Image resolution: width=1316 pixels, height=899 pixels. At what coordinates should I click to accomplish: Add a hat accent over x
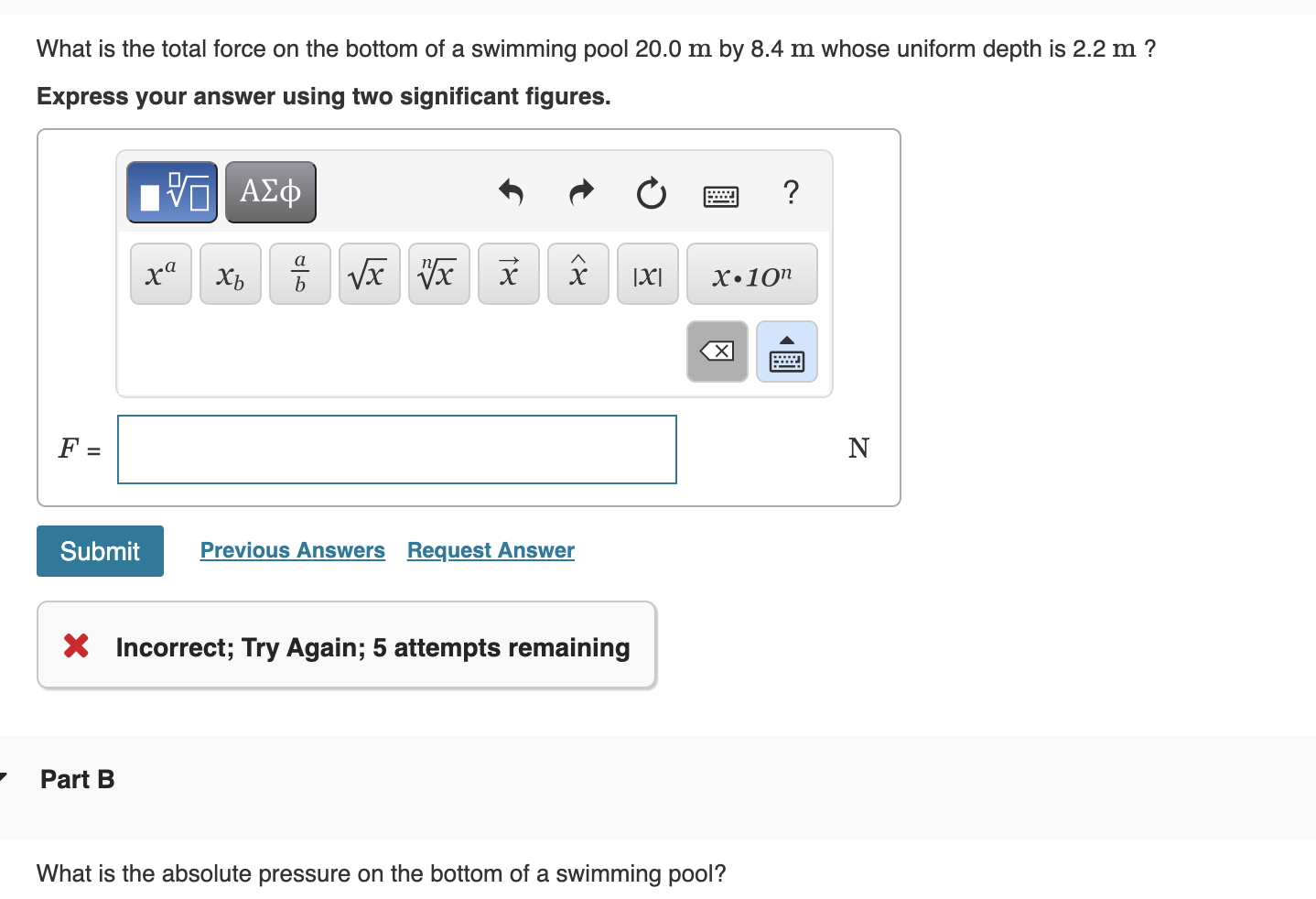click(x=577, y=273)
